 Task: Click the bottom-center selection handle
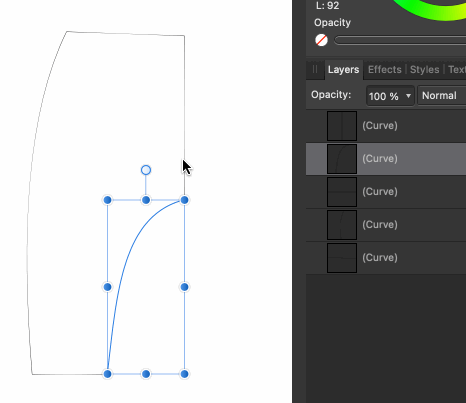[x=146, y=374]
